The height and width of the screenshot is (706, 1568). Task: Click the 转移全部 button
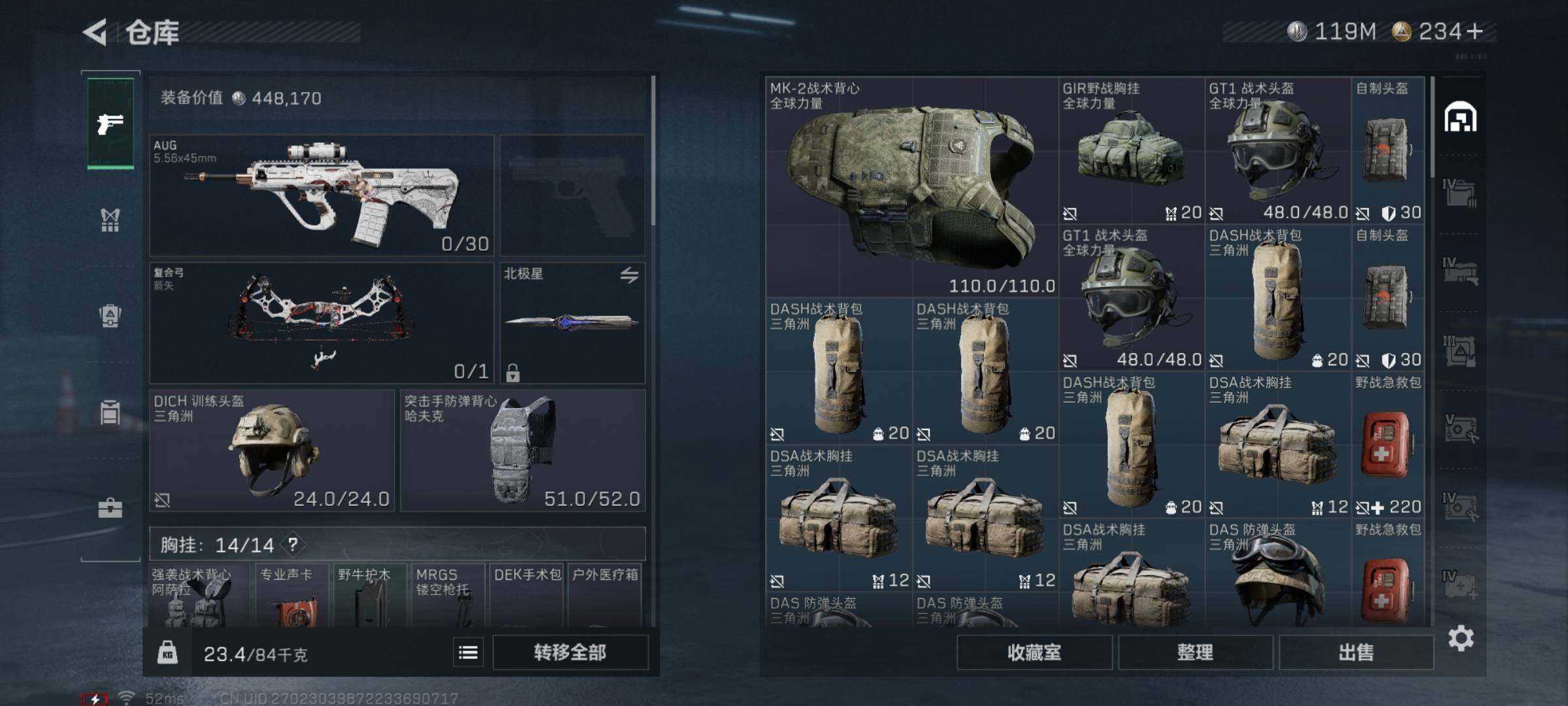click(570, 652)
